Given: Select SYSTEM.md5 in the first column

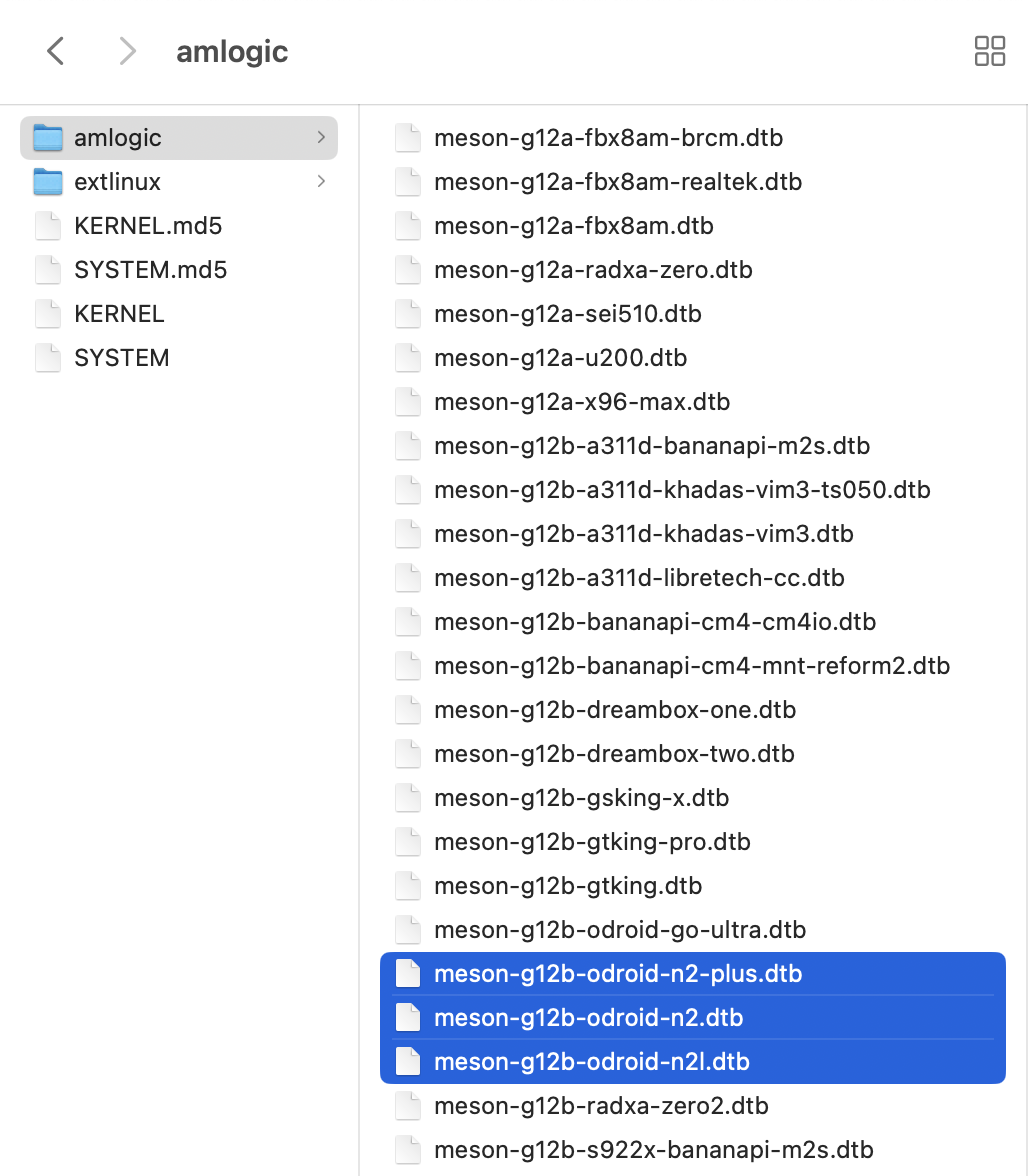Looking at the screenshot, I should click(150, 270).
